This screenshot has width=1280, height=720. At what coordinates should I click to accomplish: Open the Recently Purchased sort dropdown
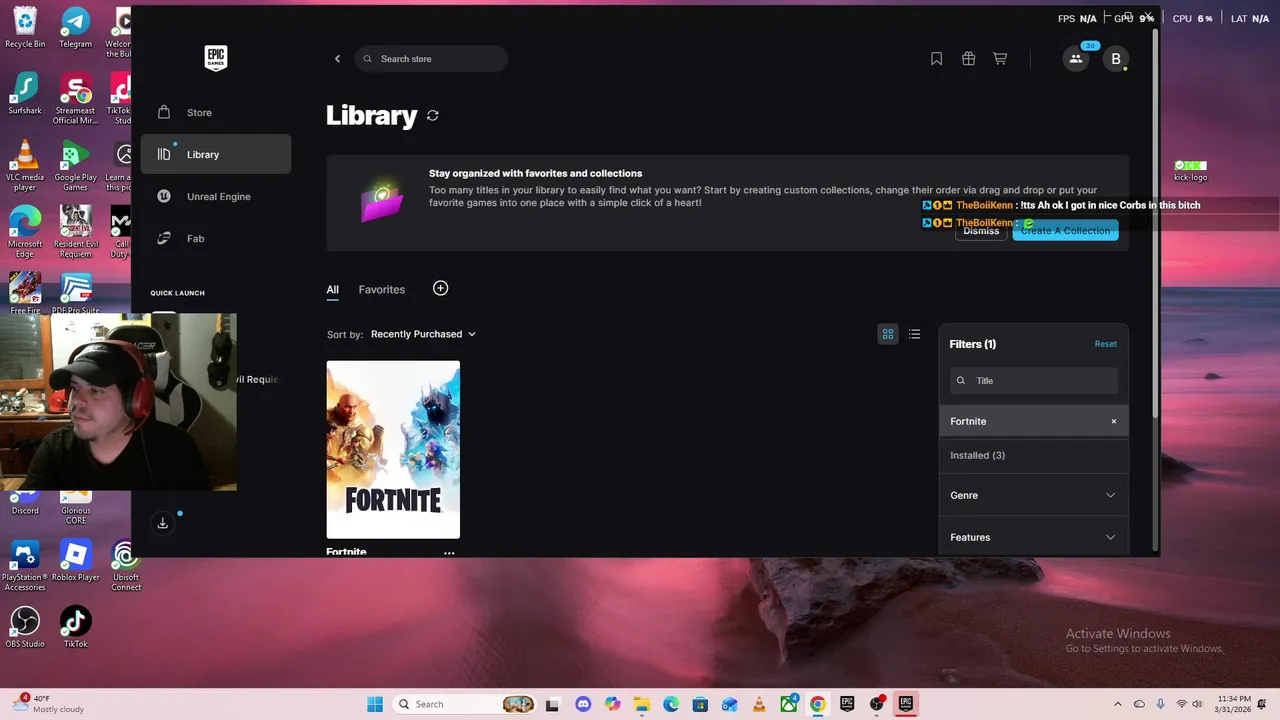423,334
